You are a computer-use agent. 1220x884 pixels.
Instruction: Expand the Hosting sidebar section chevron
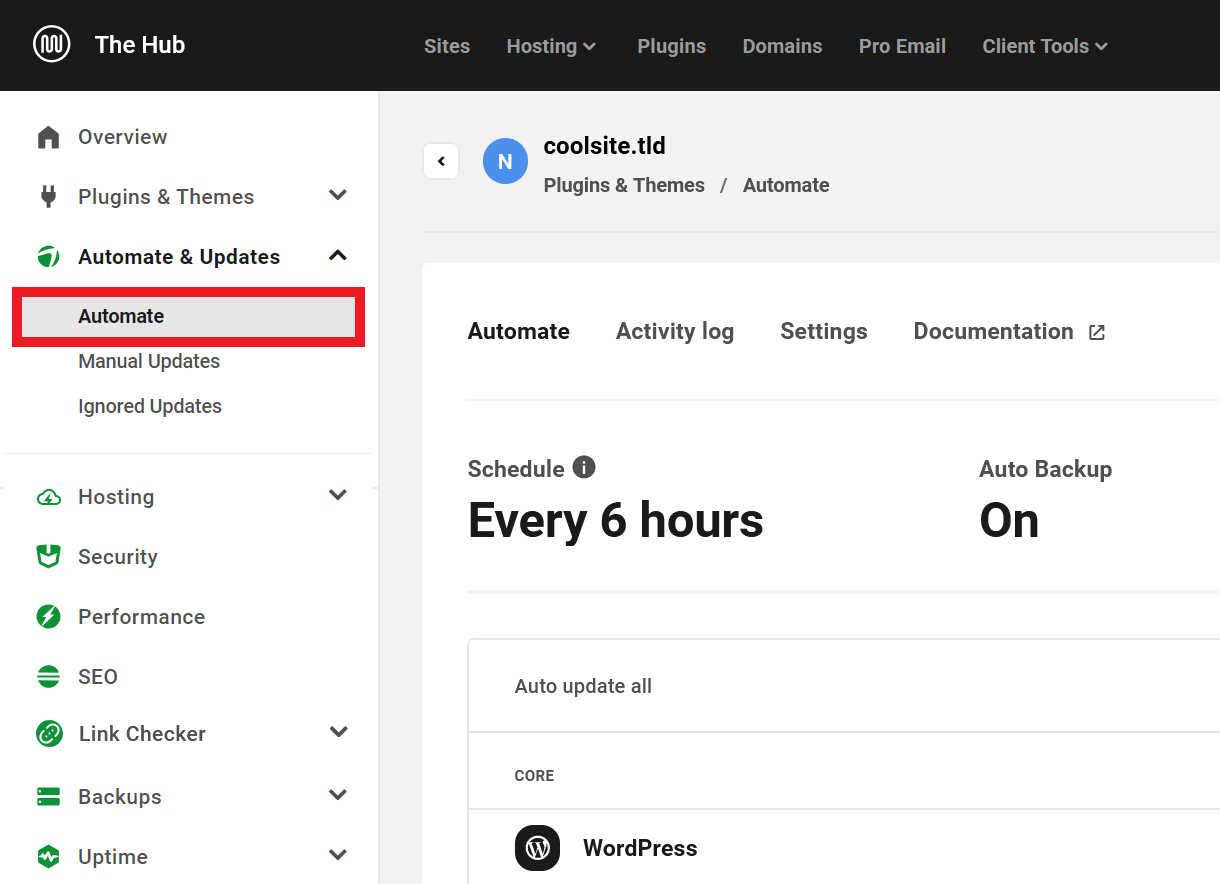(x=338, y=495)
